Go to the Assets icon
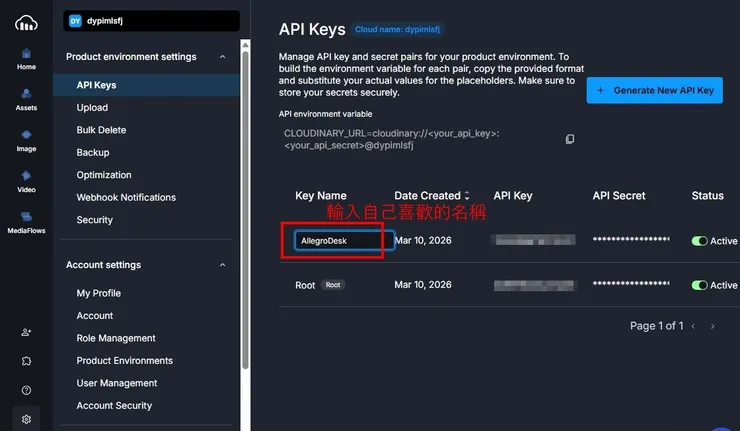The width and height of the screenshot is (740, 431). click(x=26, y=94)
